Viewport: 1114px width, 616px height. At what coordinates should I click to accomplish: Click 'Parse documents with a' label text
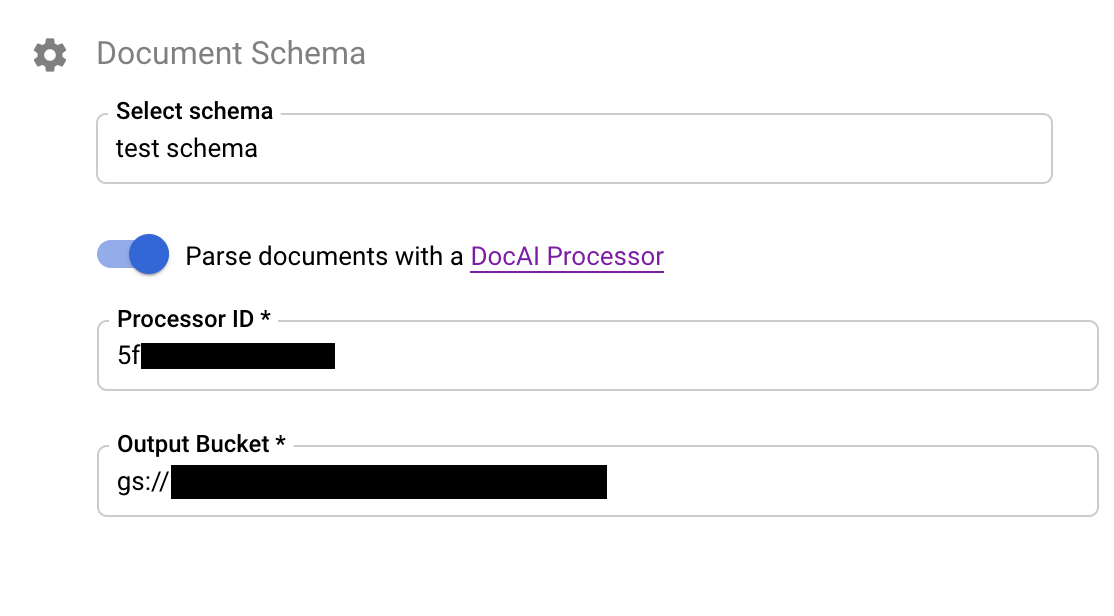pos(324,256)
